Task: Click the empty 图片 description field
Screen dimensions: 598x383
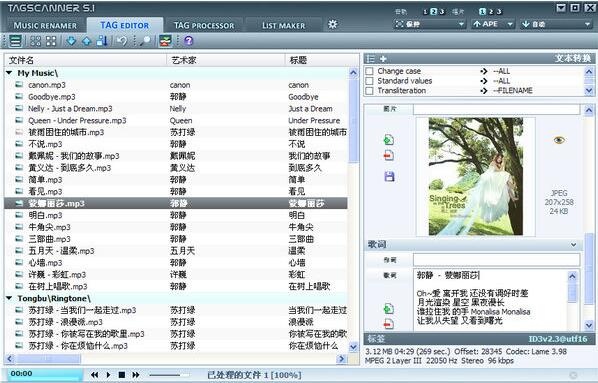Action: tap(496, 109)
